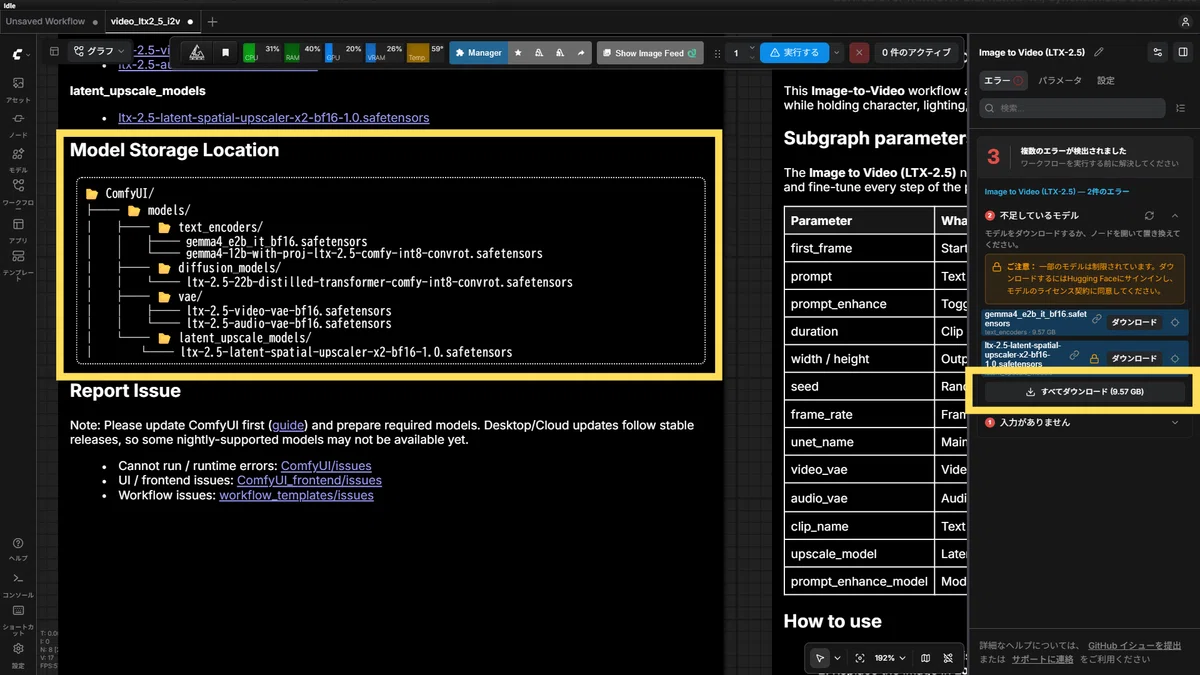
Task: Open the Models (モデル) sidebar panel
Action: pos(18,159)
